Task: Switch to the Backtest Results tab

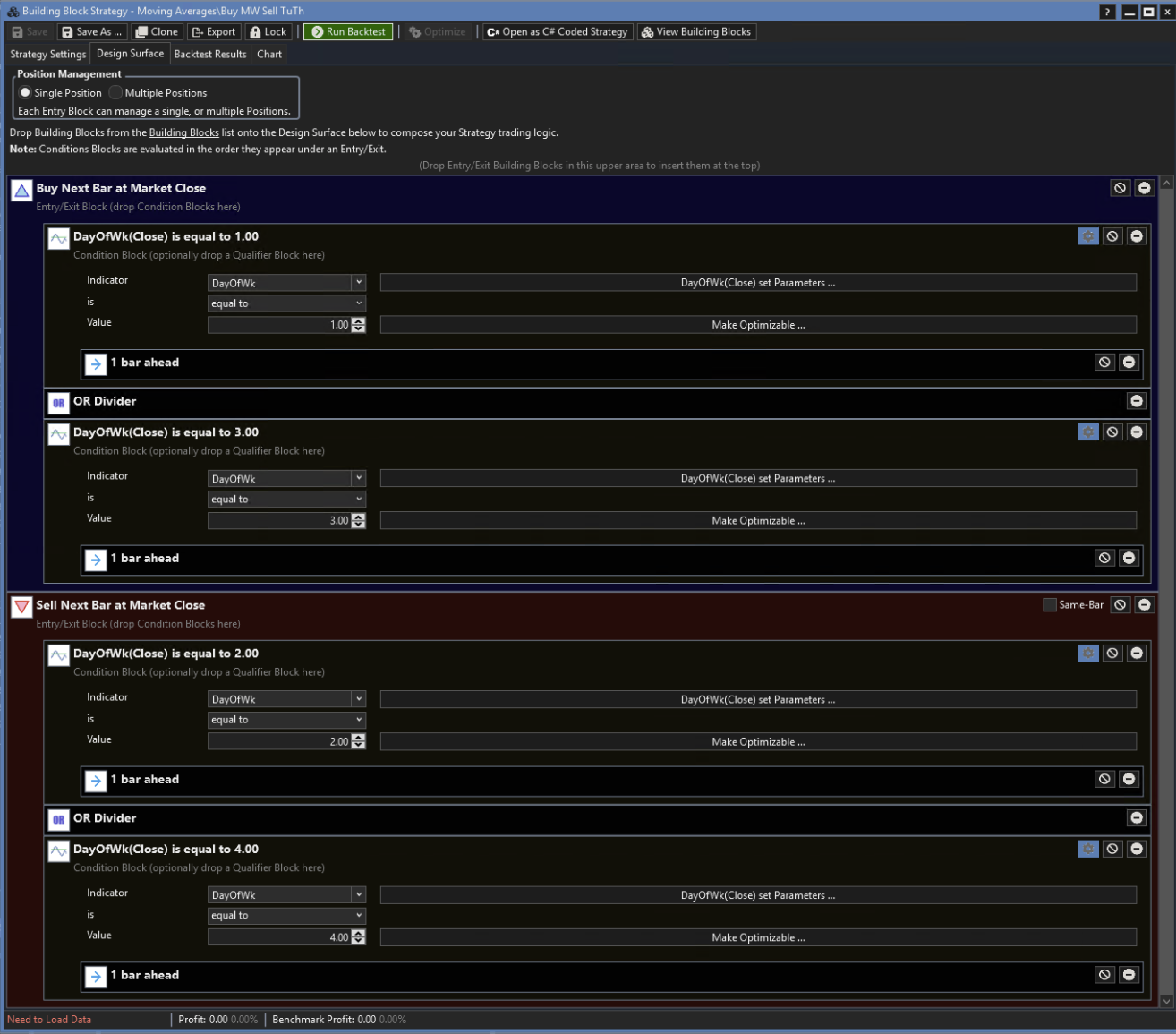Action: pyautogui.click(x=209, y=55)
